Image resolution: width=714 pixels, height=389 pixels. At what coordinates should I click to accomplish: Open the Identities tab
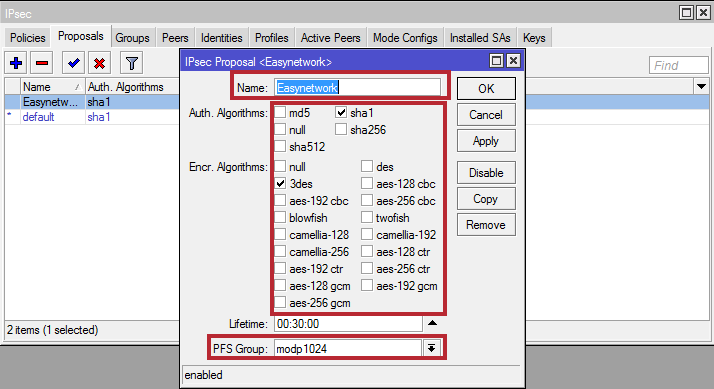pos(222,38)
